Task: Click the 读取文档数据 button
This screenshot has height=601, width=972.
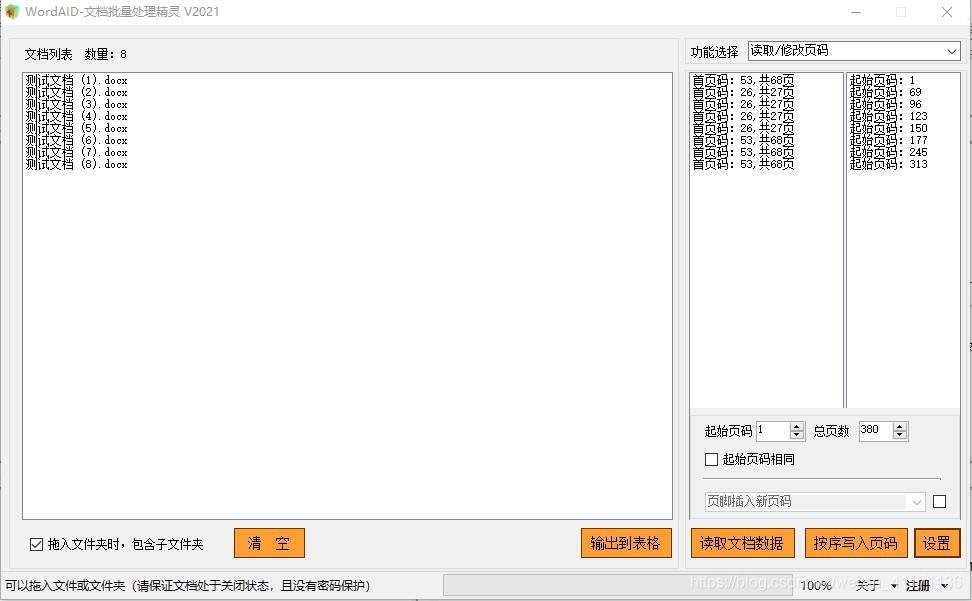Action: (x=742, y=543)
